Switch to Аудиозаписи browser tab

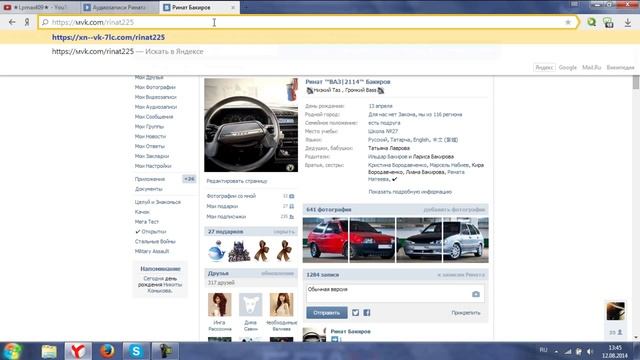click(x=119, y=7)
